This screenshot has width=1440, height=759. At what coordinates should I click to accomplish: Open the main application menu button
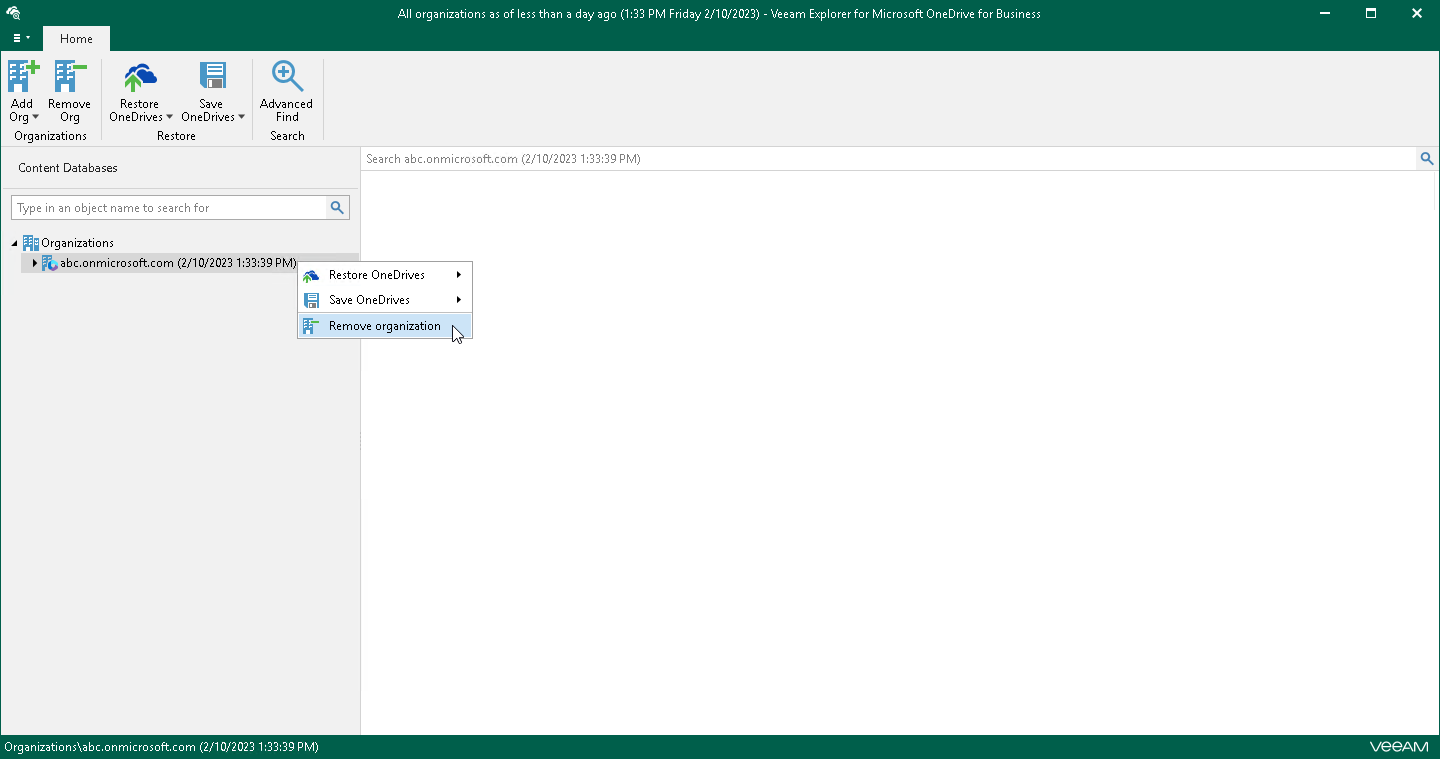(21, 38)
